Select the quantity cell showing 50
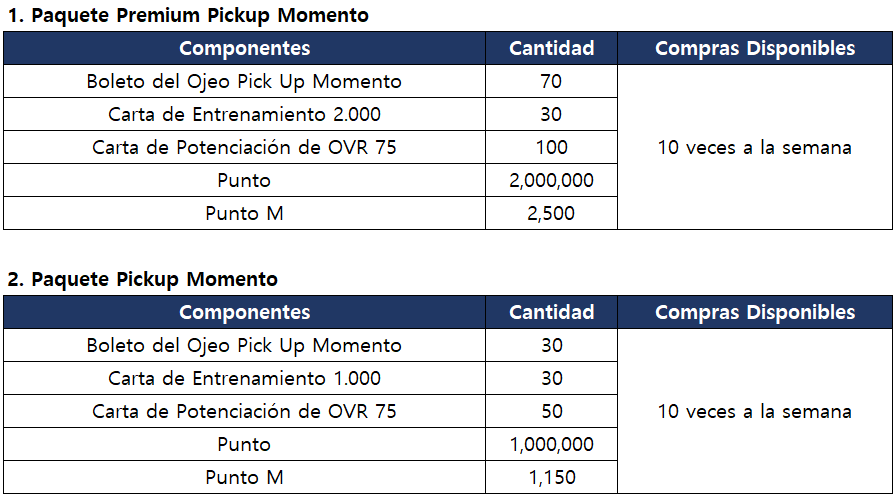Viewport: 895px width, 497px height. (x=551, y=411)
